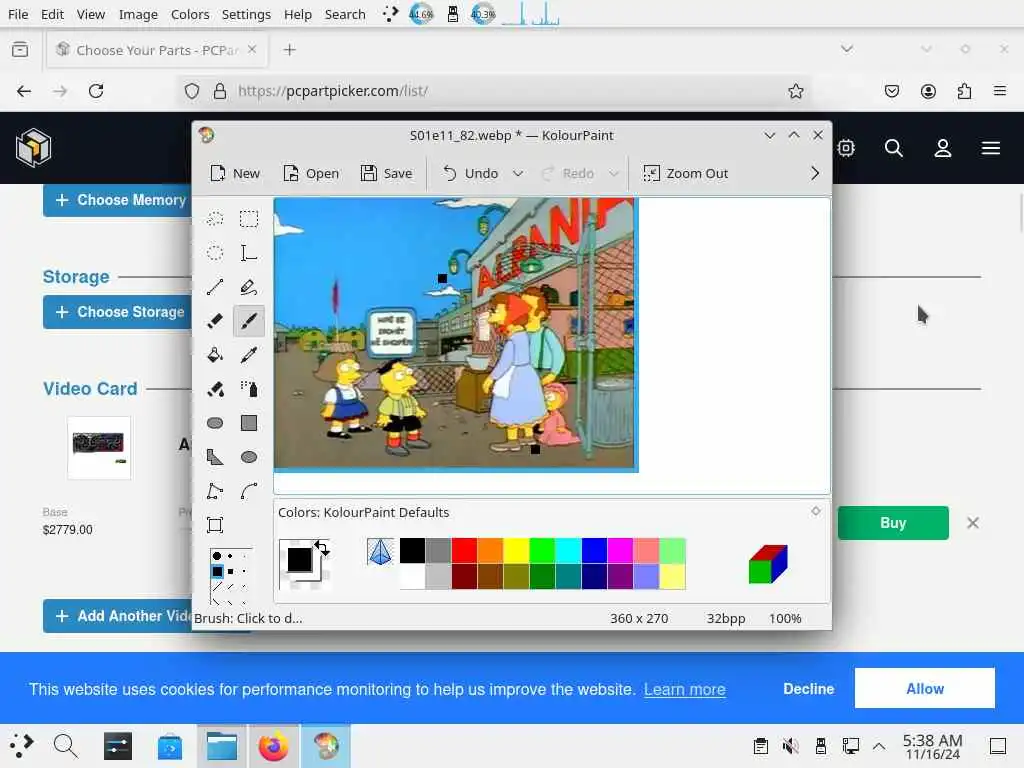Choose the large round brush shape
This screenshot has width=1024, height=768.
tap(217, 556)
